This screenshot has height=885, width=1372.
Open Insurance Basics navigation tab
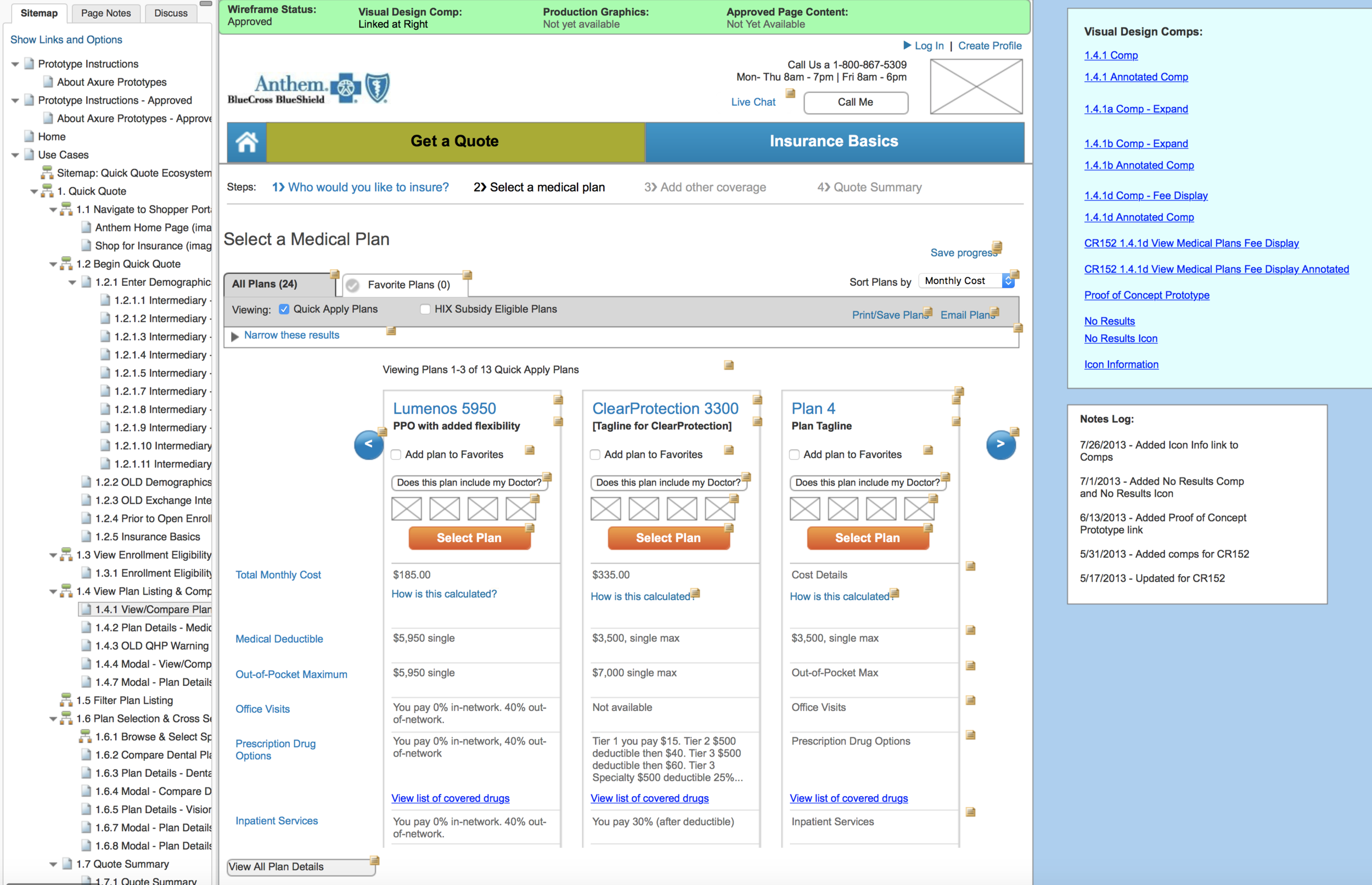coord(834,142)
